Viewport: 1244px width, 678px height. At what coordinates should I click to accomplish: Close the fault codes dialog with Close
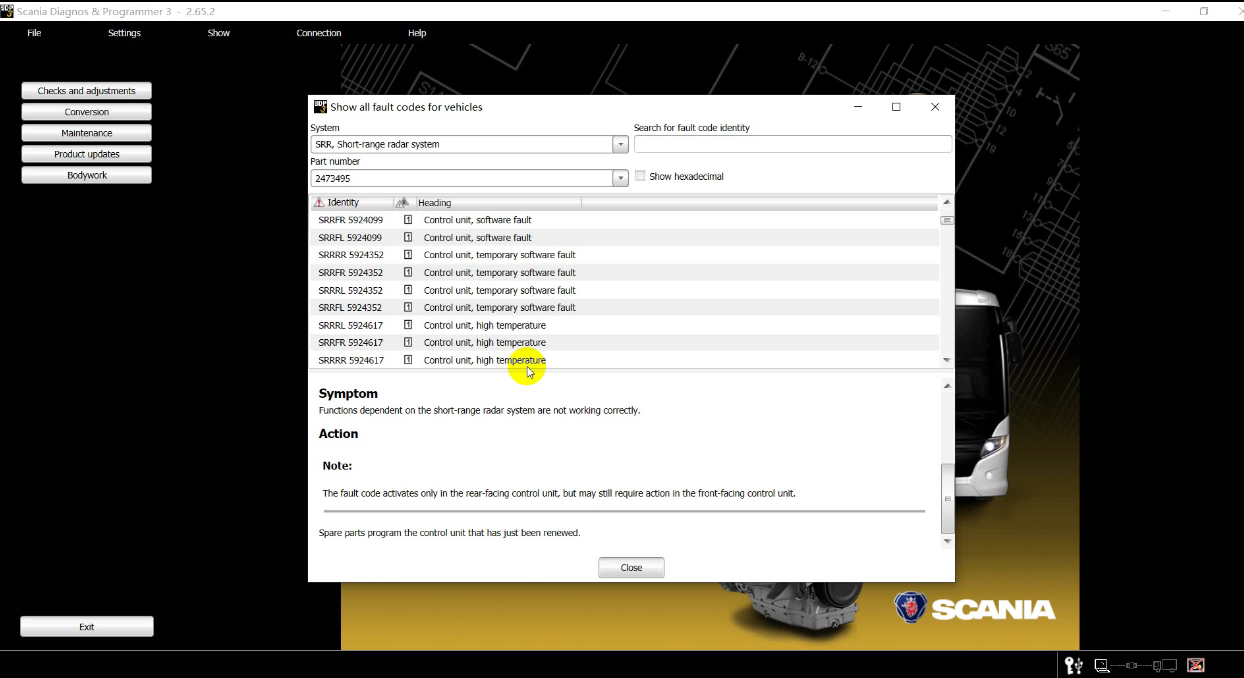coord(631,567)
